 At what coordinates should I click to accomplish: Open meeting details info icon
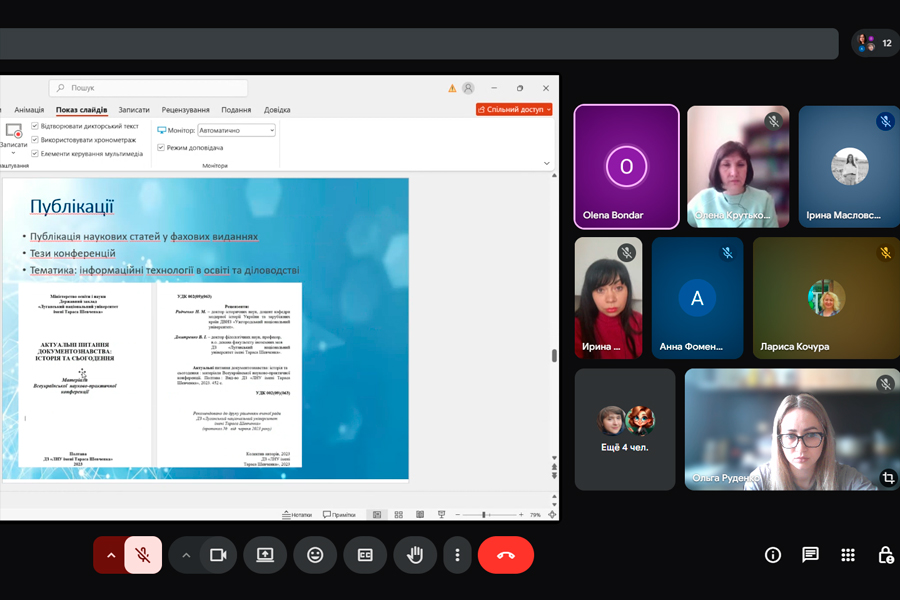click(x=773, y=555)
